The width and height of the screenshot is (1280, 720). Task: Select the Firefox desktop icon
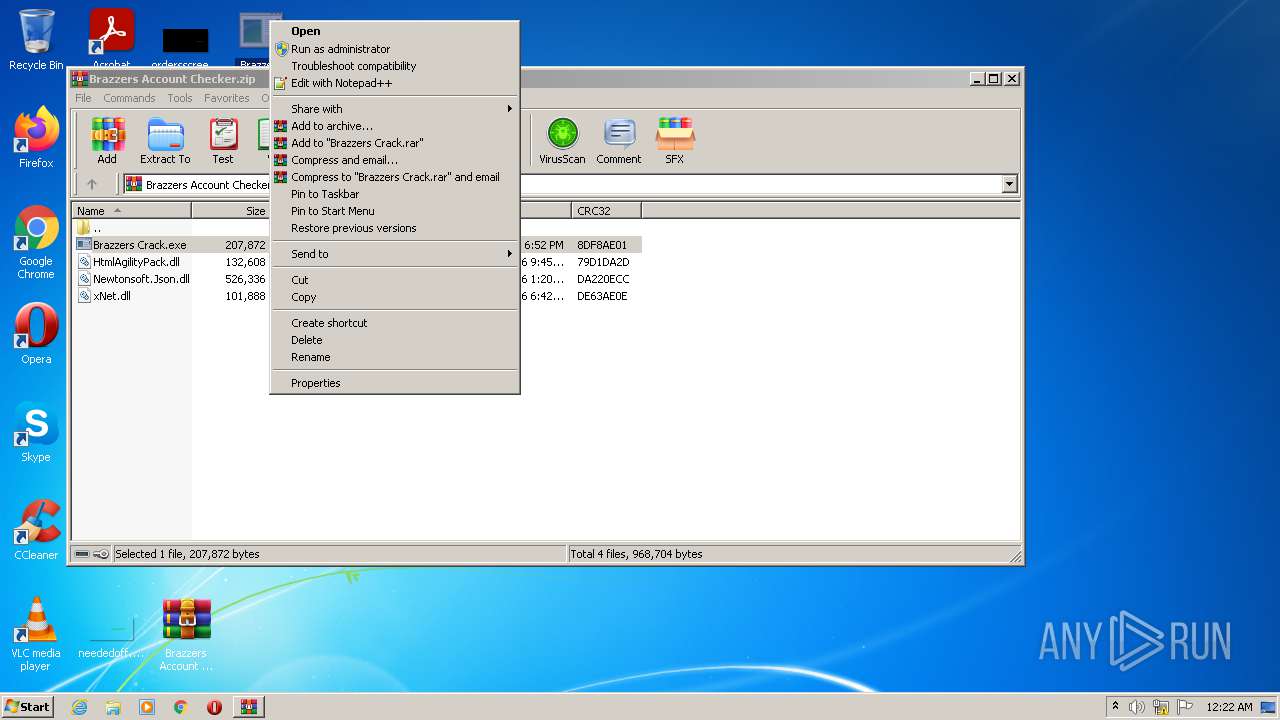pos(36,138)
